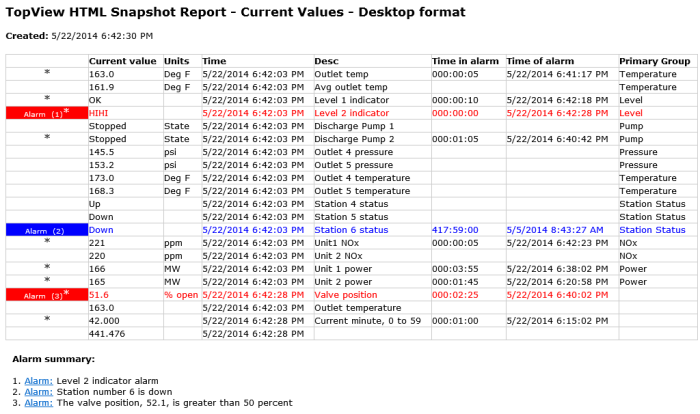Select the Unit 2 power description
This screenshot has height=414, width=700.
[x=343, y=282]
